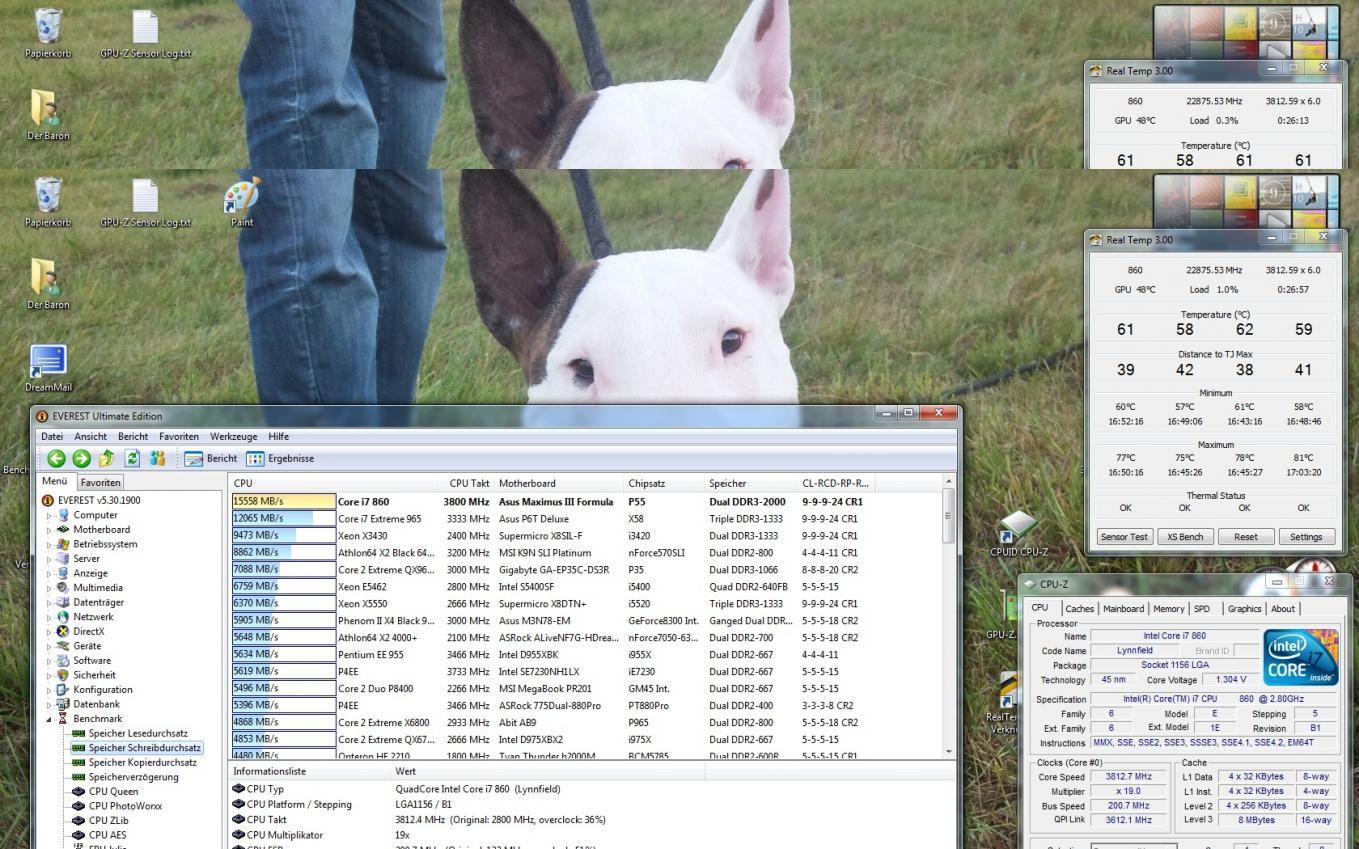This screenshot has height=849, width=1359.
Task: Click the EVEREST up-level arrow icon
Action: pyautogui.click(x=106, y=458)
